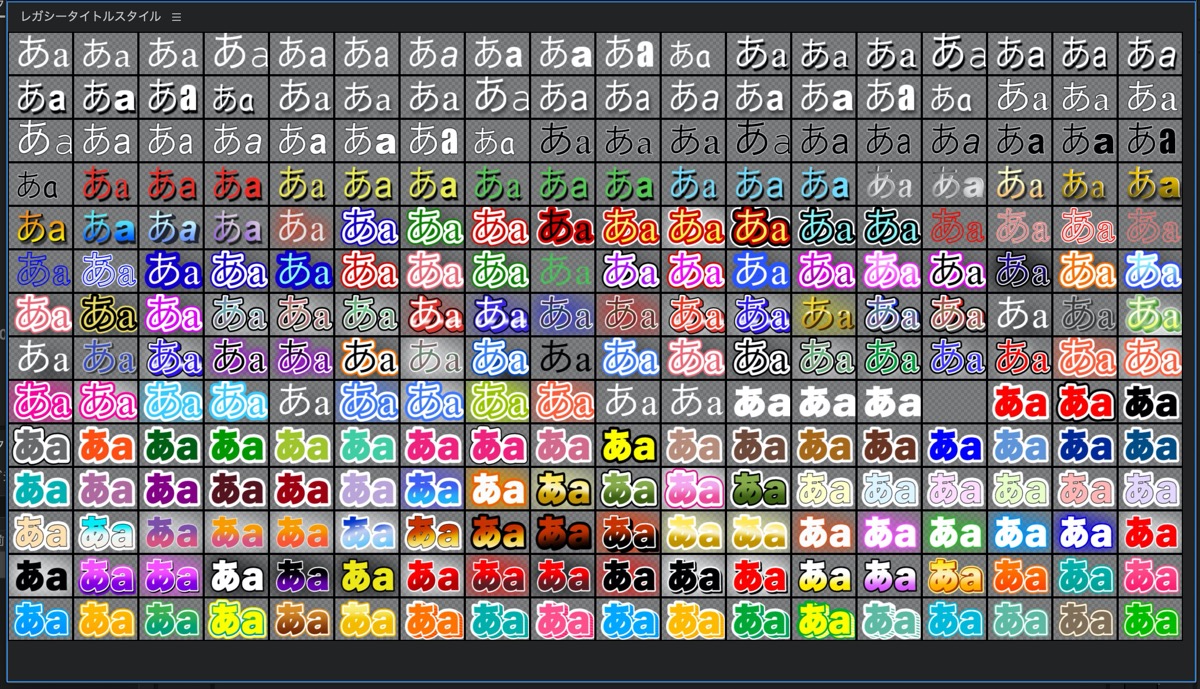This screenshot has height=689, width=1200.
Task: Select the lime green outlined style in ninth row
Action: (499, 400)
